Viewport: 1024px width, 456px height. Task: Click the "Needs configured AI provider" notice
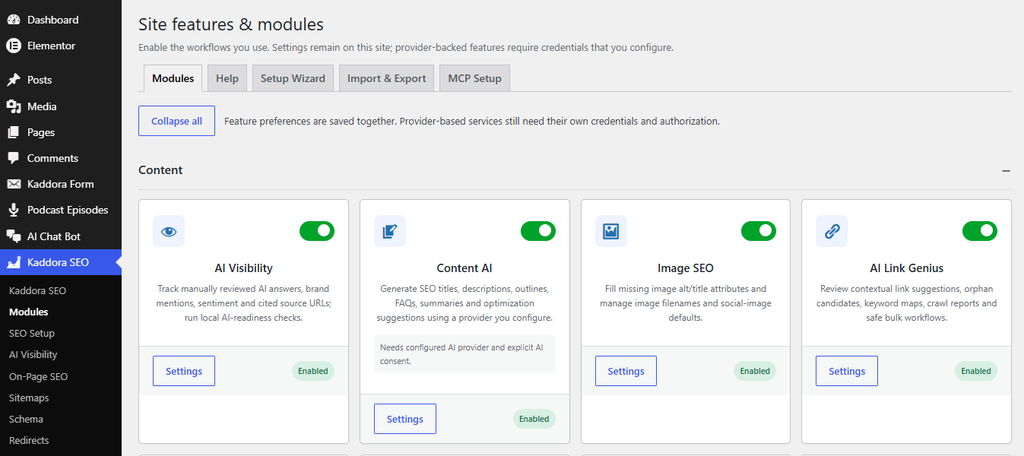[464, 354]
